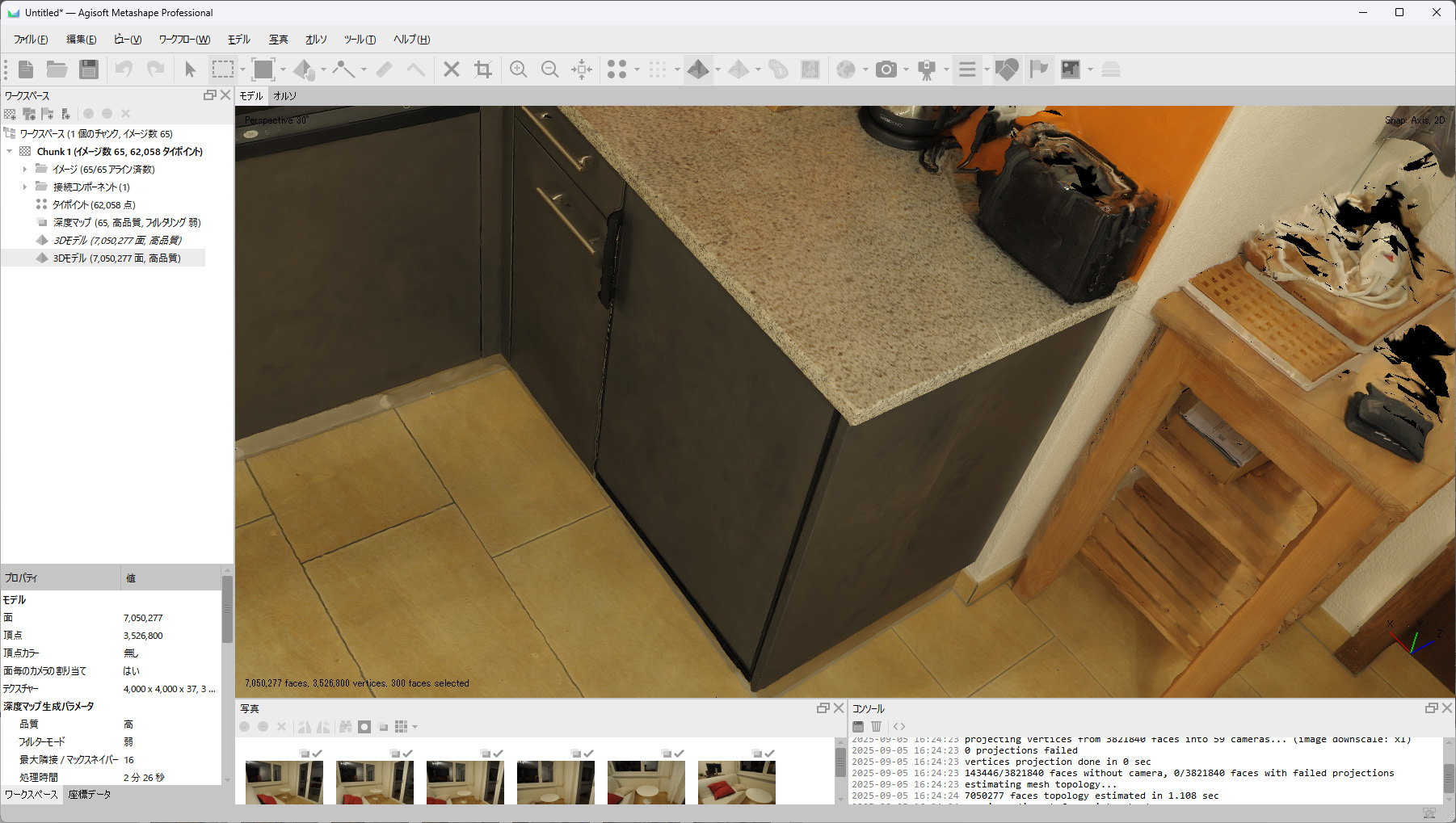
Task: Open resize region tool dropdown arrow
Action: (283, 69)
